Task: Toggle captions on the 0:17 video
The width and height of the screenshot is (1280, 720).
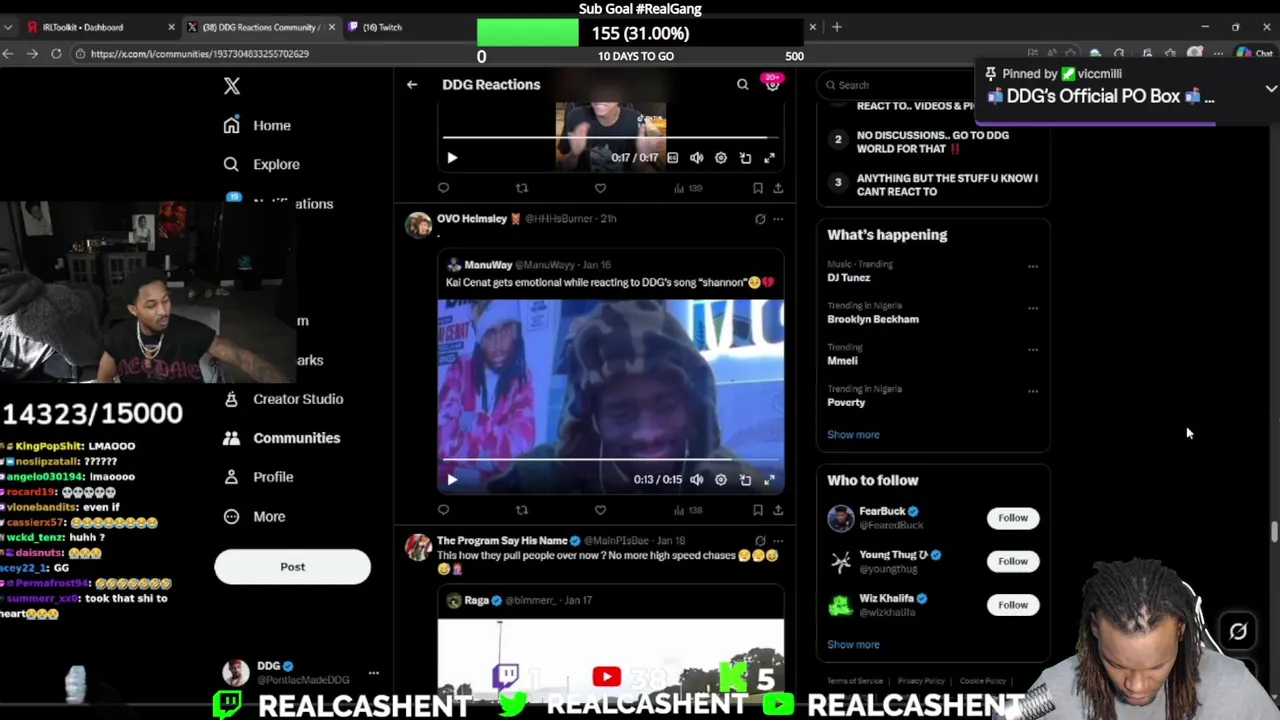Action: tap(672, 158)
